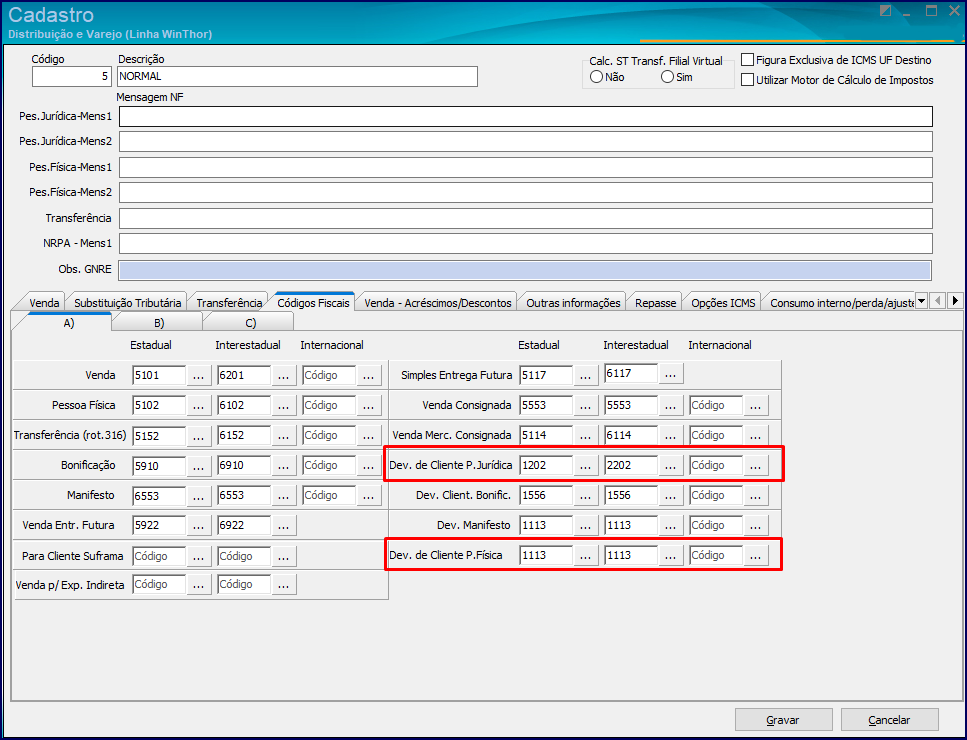Viewport: 967px width, 740px height.
Task: Click the NRPA - Mens1 field
Action: [x=525, y=244]
